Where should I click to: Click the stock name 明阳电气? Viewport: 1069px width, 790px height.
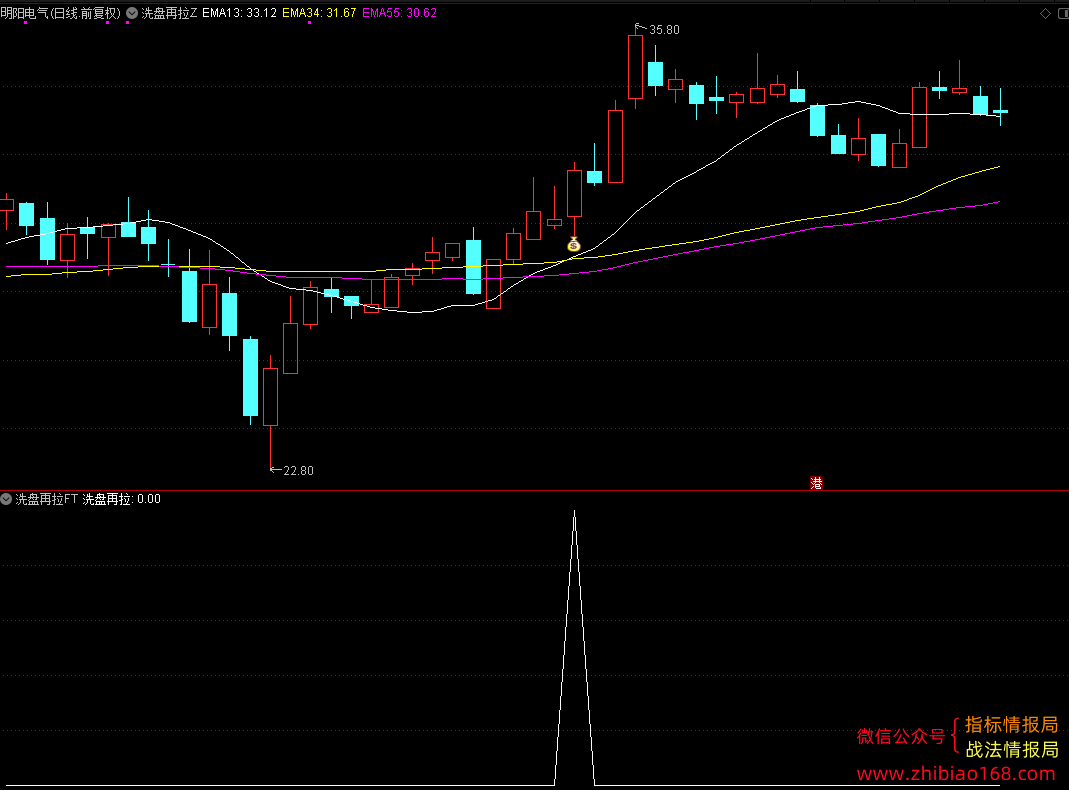click(25, 13)
